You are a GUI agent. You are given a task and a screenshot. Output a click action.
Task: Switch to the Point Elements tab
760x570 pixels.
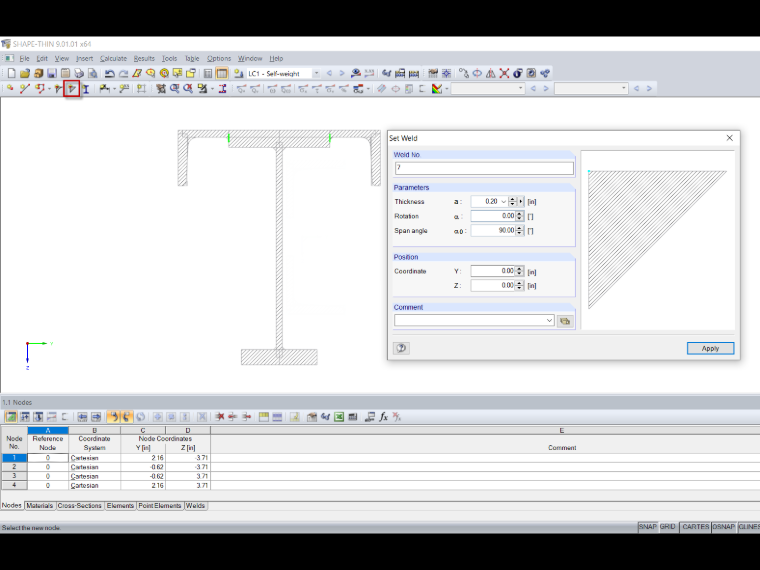point(159,506)
